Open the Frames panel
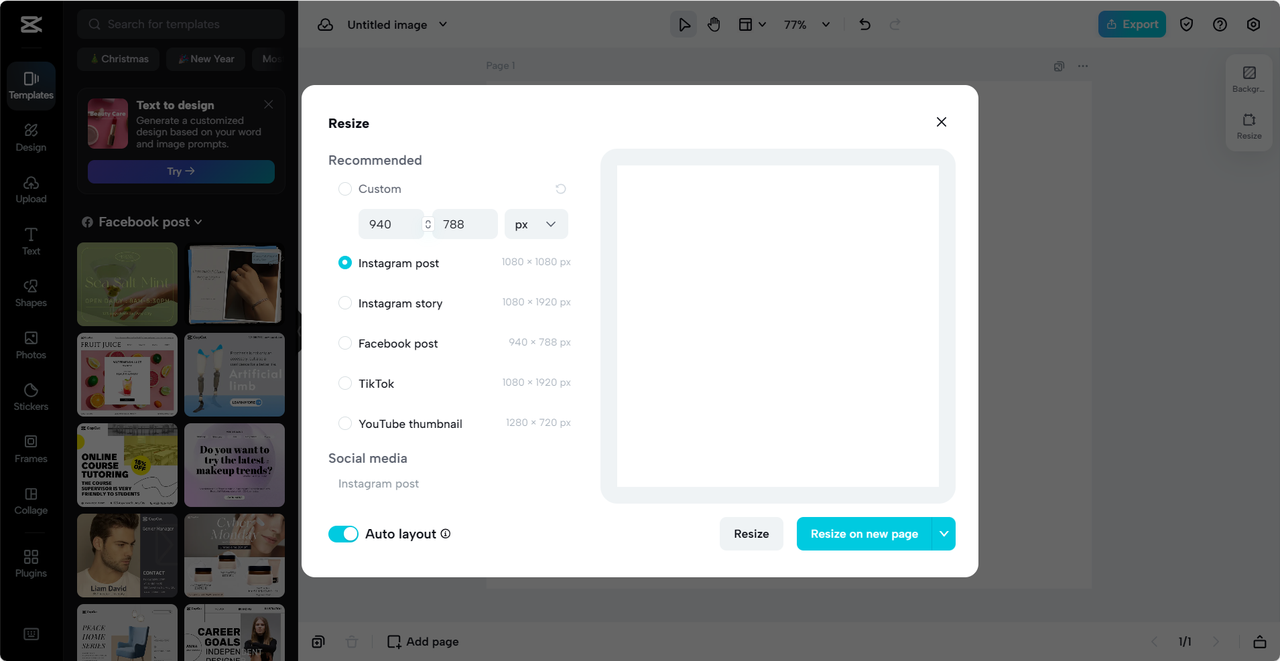The height and width of the screenshot is (661, 1280). [x=31, y=449]
